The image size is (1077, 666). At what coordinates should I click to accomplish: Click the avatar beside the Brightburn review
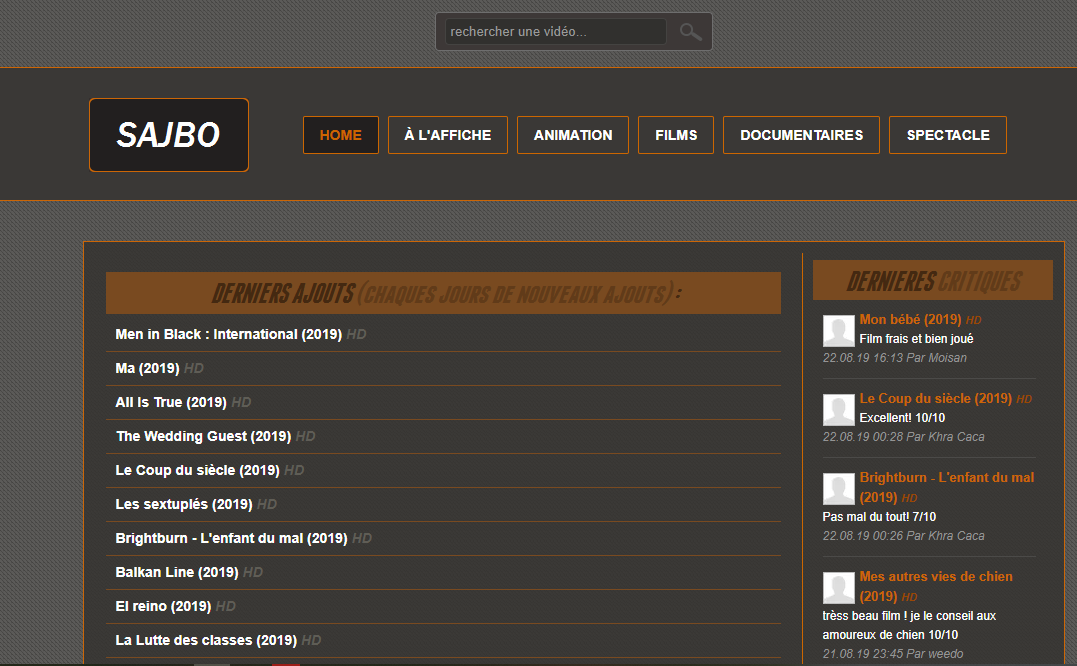click(839, 489)
